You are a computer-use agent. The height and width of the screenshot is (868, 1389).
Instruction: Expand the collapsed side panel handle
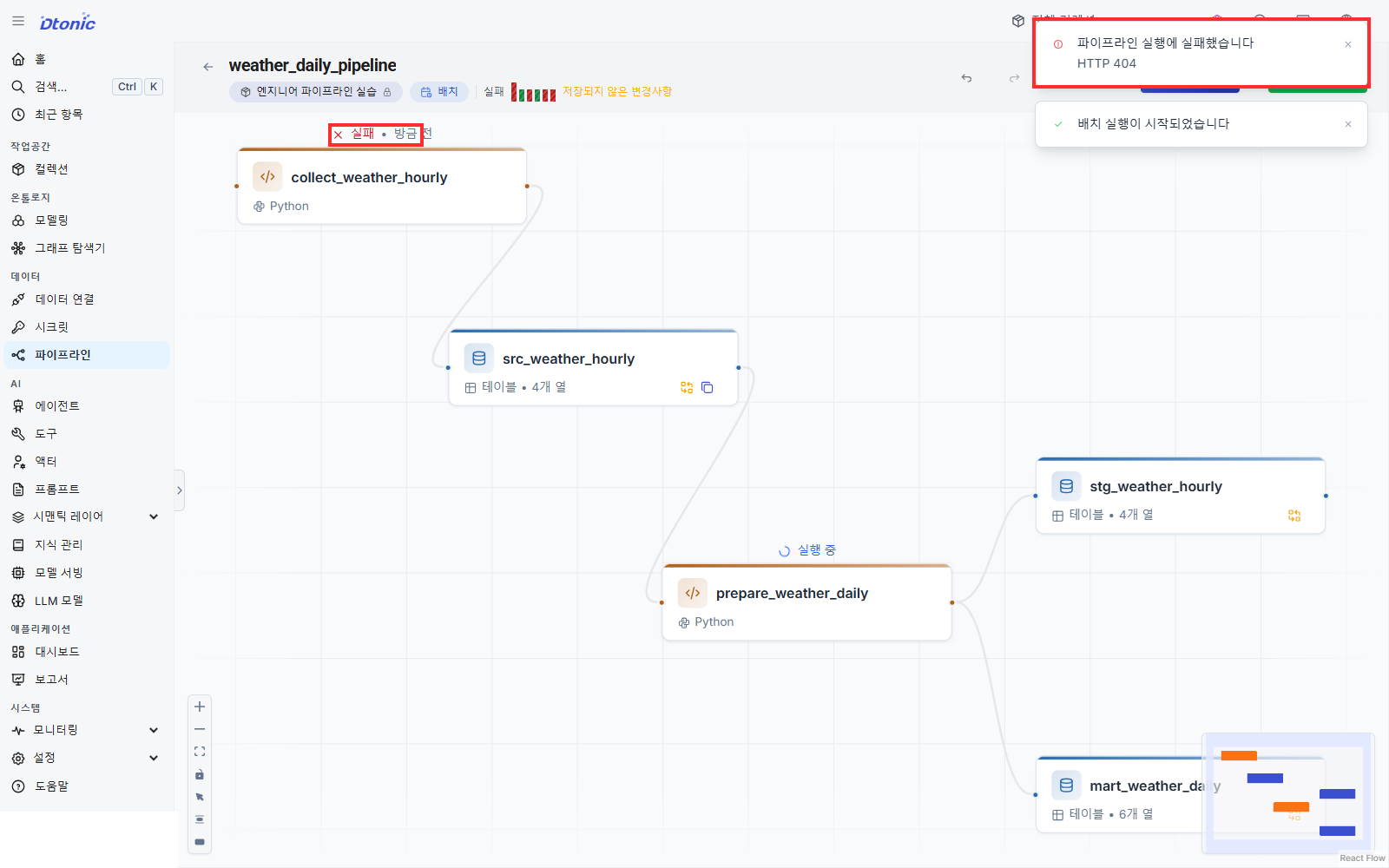point(180,490)
